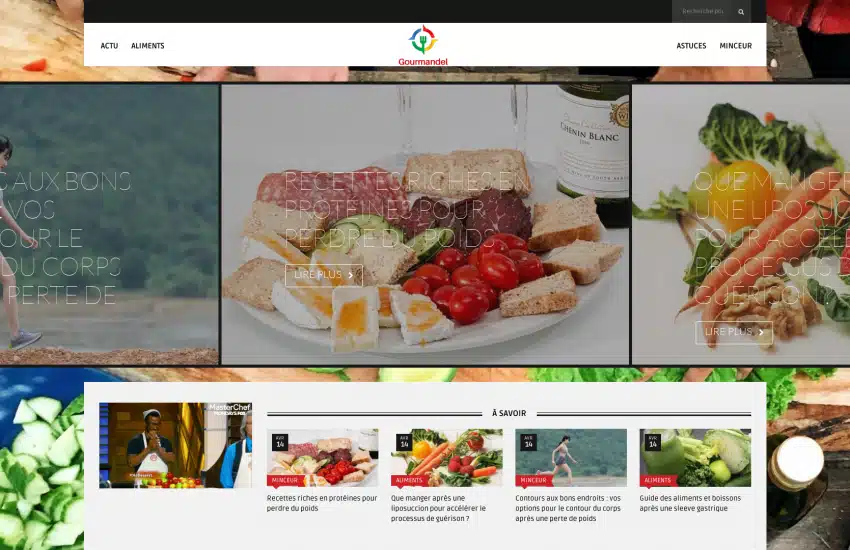Open 'Contours aux bons endroits' article title
This screenshot has height=550, width=850.
tap(570, 508)
